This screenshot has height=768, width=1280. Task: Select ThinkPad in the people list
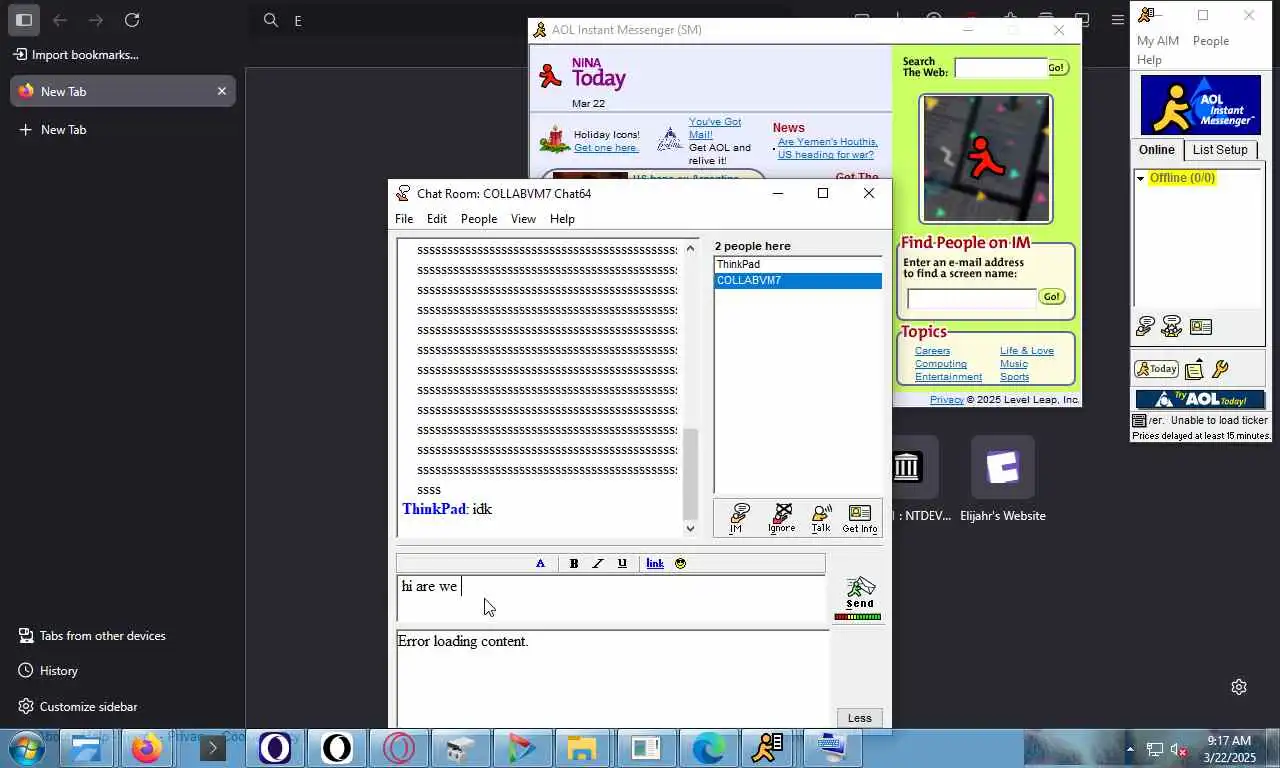[798, 264]
